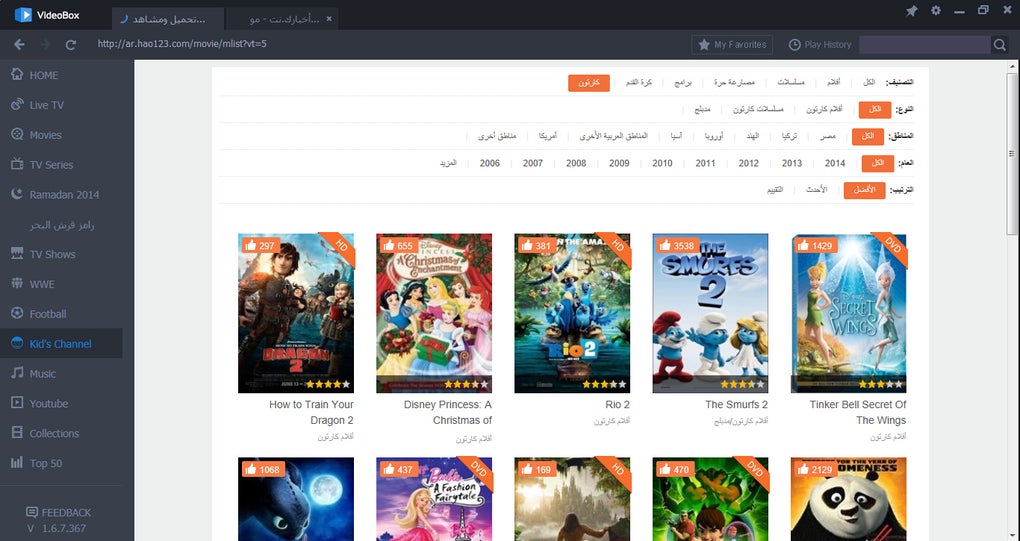
Task: Open settings gear in title bar
Action: (935, 10)
